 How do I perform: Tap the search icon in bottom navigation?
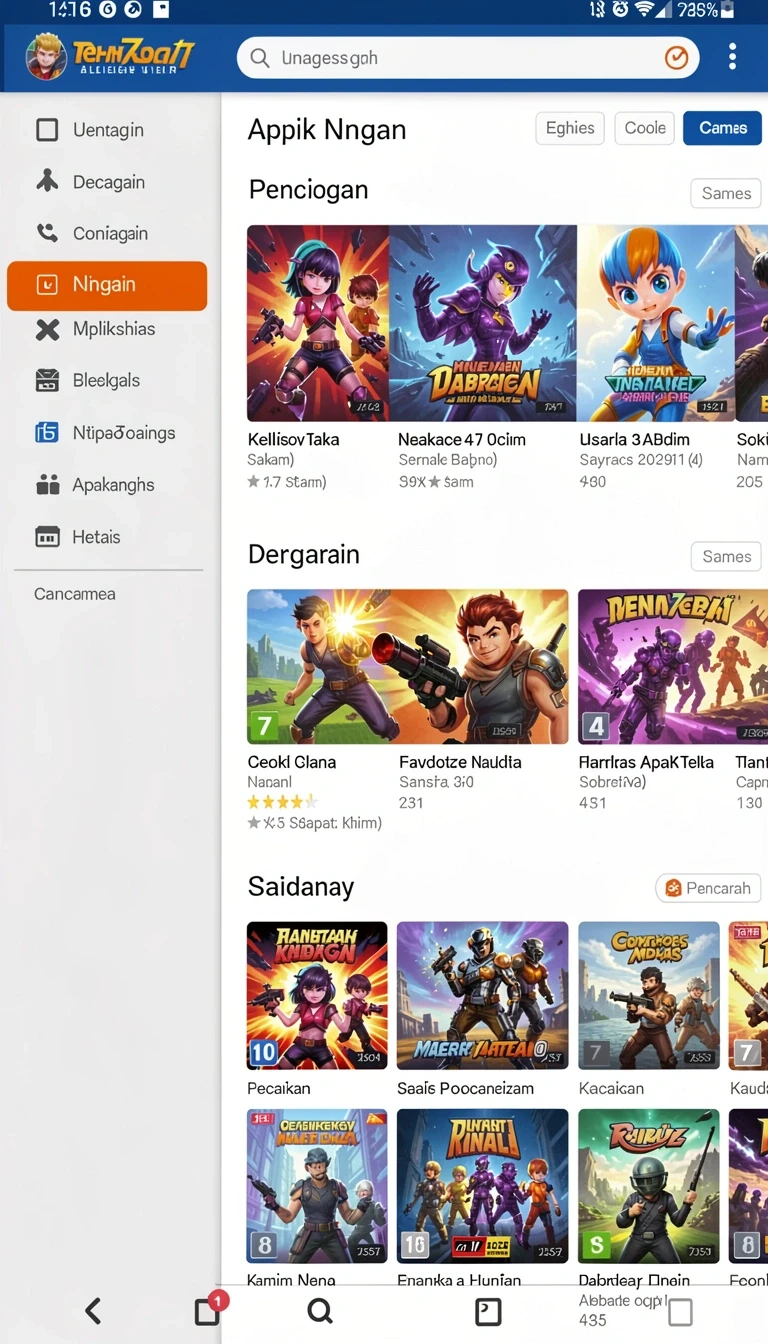click(x=320, y=1311)
